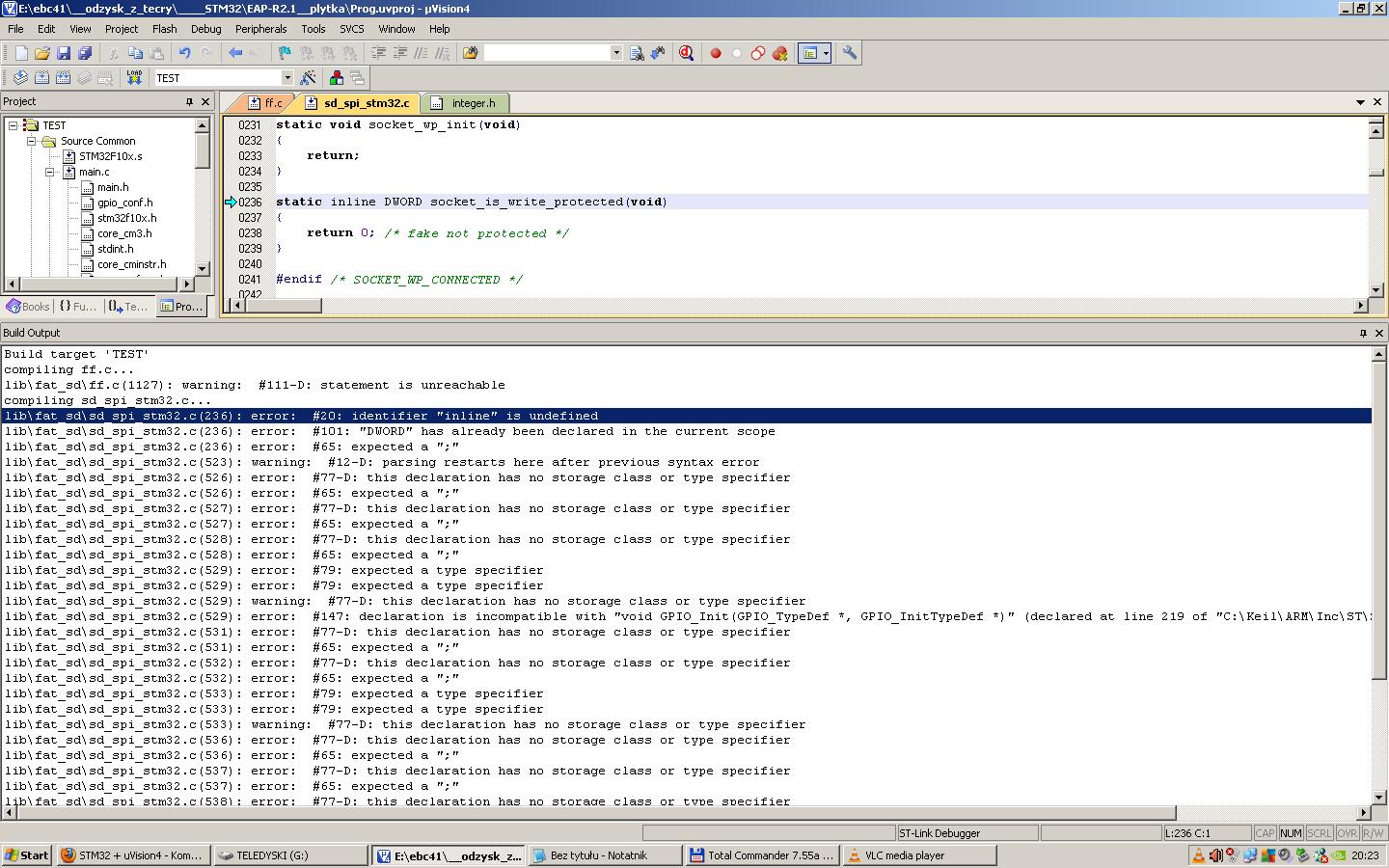Screen dimensions: 1389x868
Task: Disable all breakpoints icon
Action: point(758,53)
